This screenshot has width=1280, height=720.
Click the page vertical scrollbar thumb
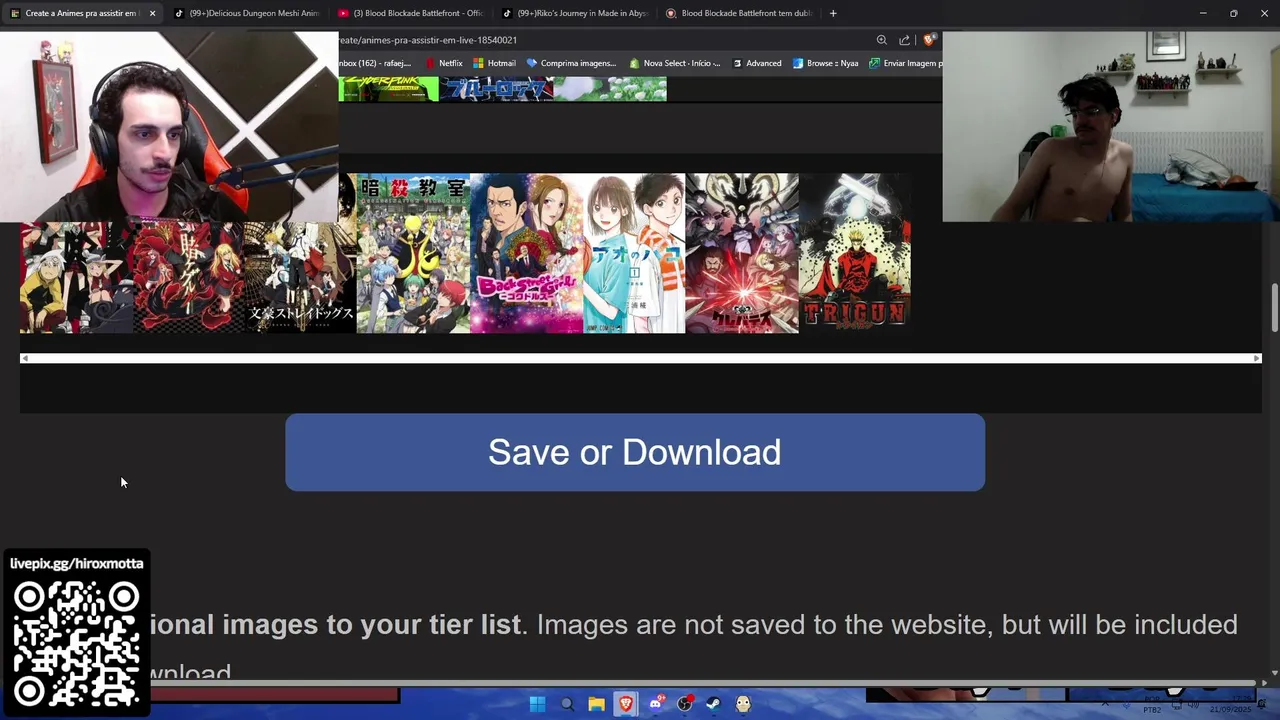[1274, 308]
